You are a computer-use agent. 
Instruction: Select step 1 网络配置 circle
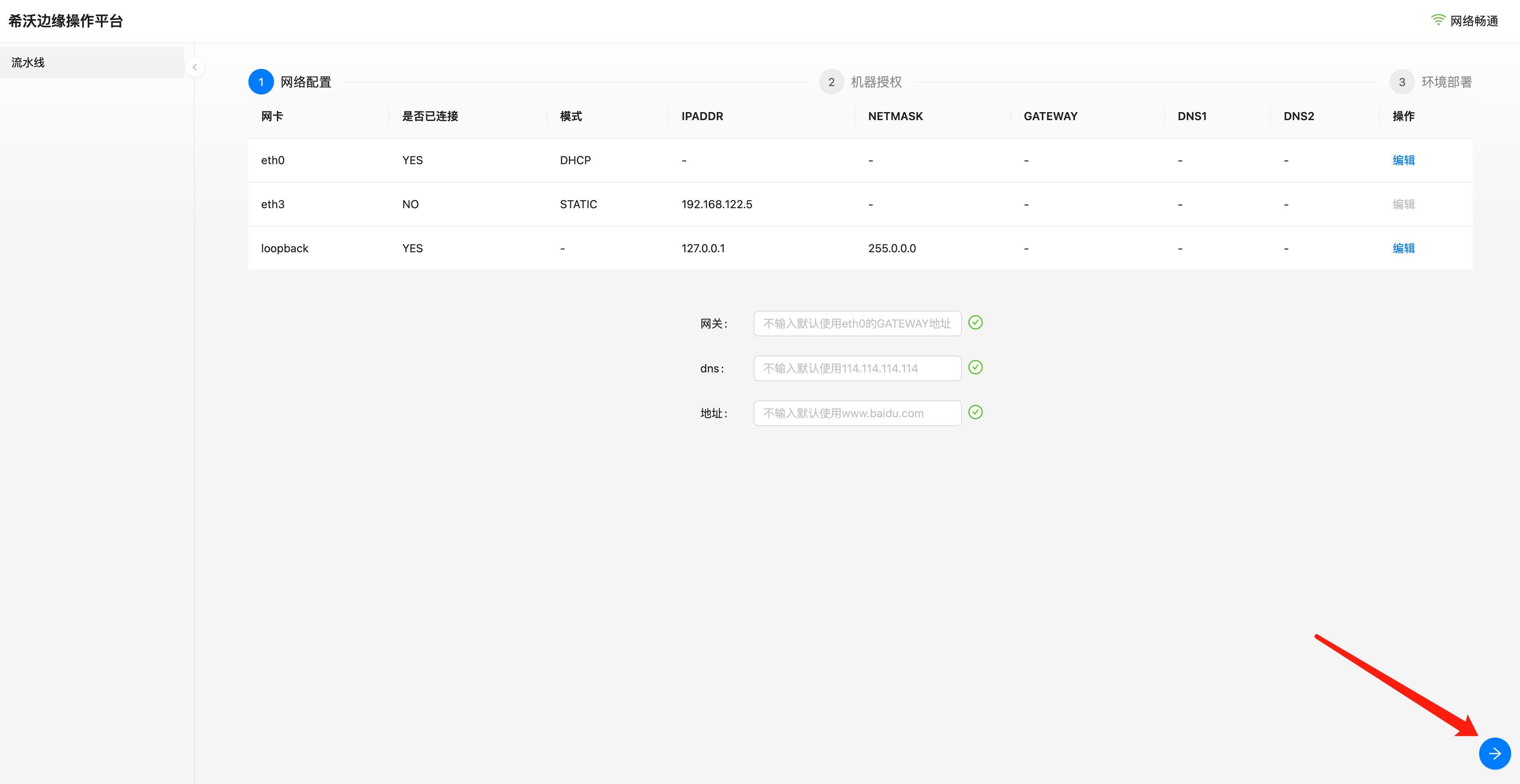[261, 82]
